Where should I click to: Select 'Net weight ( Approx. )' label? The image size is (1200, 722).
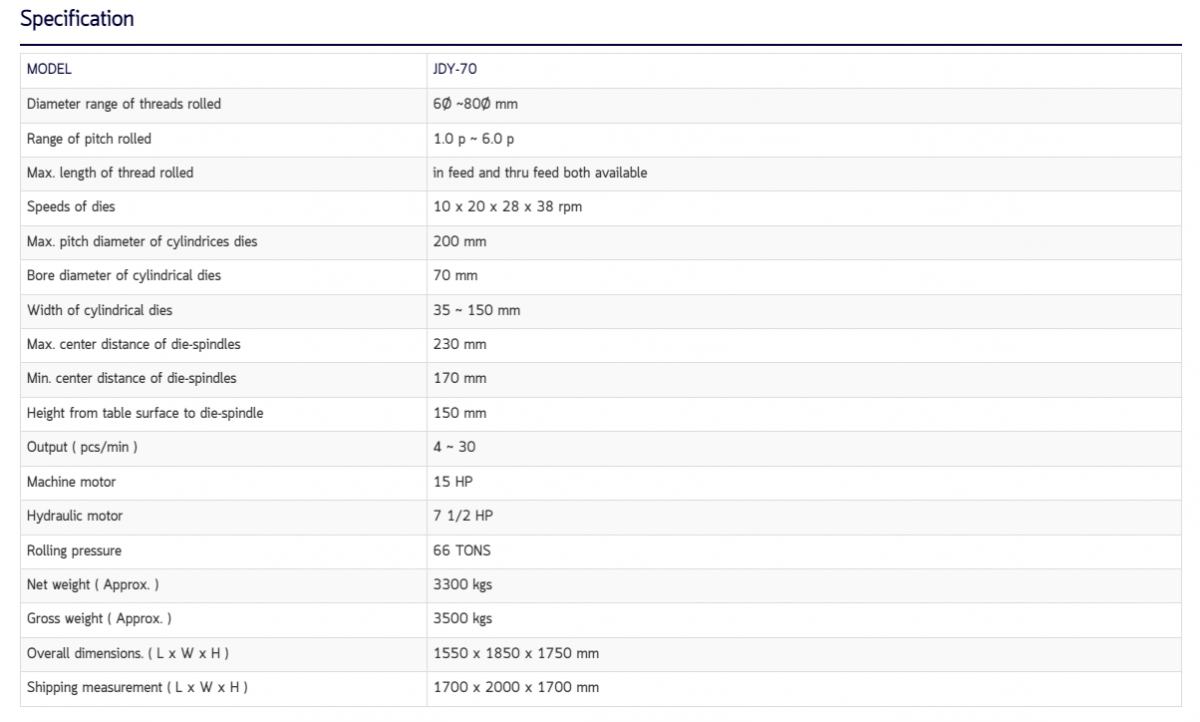(x=92, y=584)
